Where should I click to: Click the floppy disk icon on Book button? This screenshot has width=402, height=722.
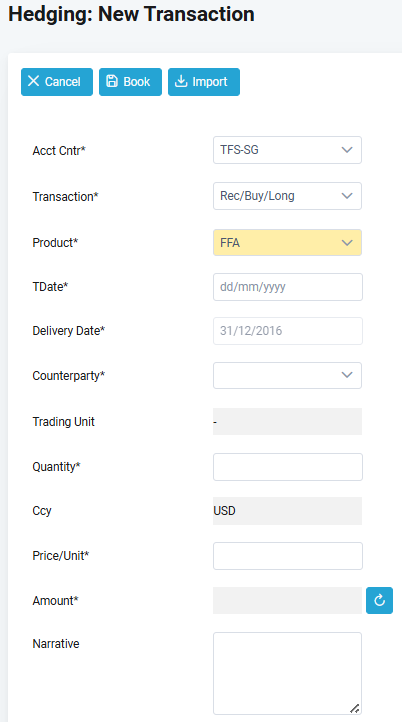click(112, 82)
